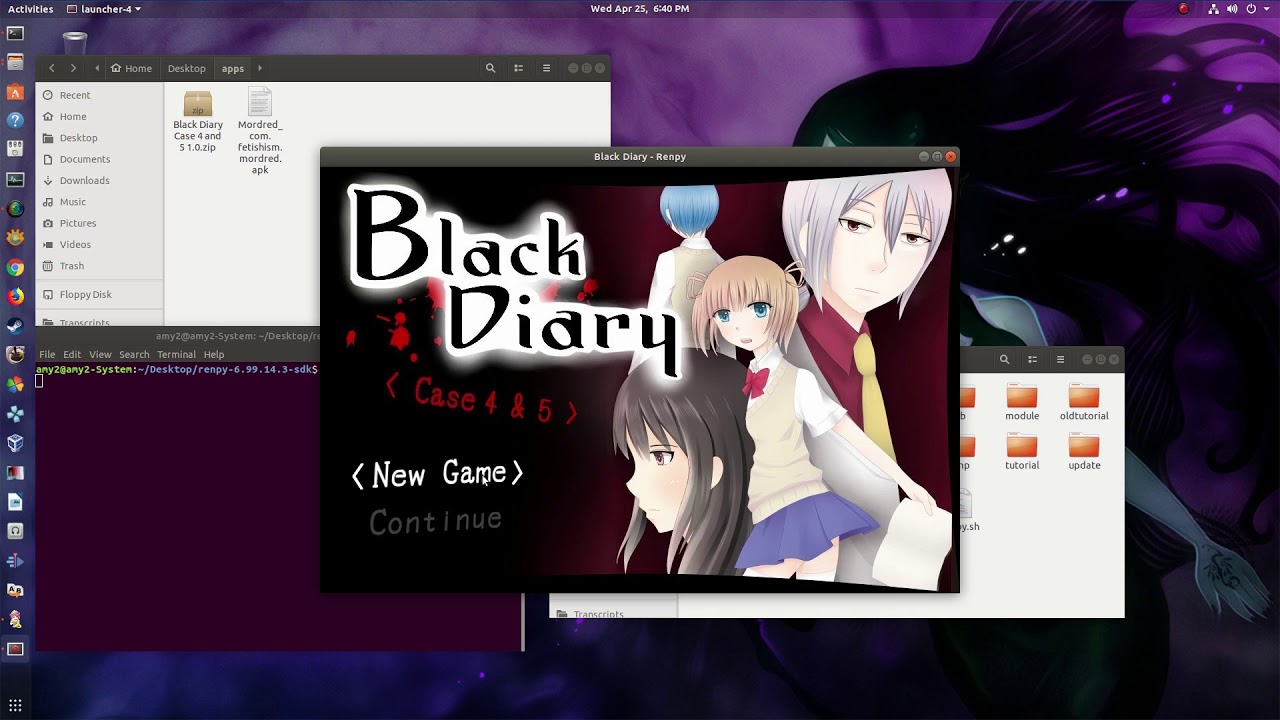
Task: Open Pictures in the file manager sidebar
Action: (100, 223)
